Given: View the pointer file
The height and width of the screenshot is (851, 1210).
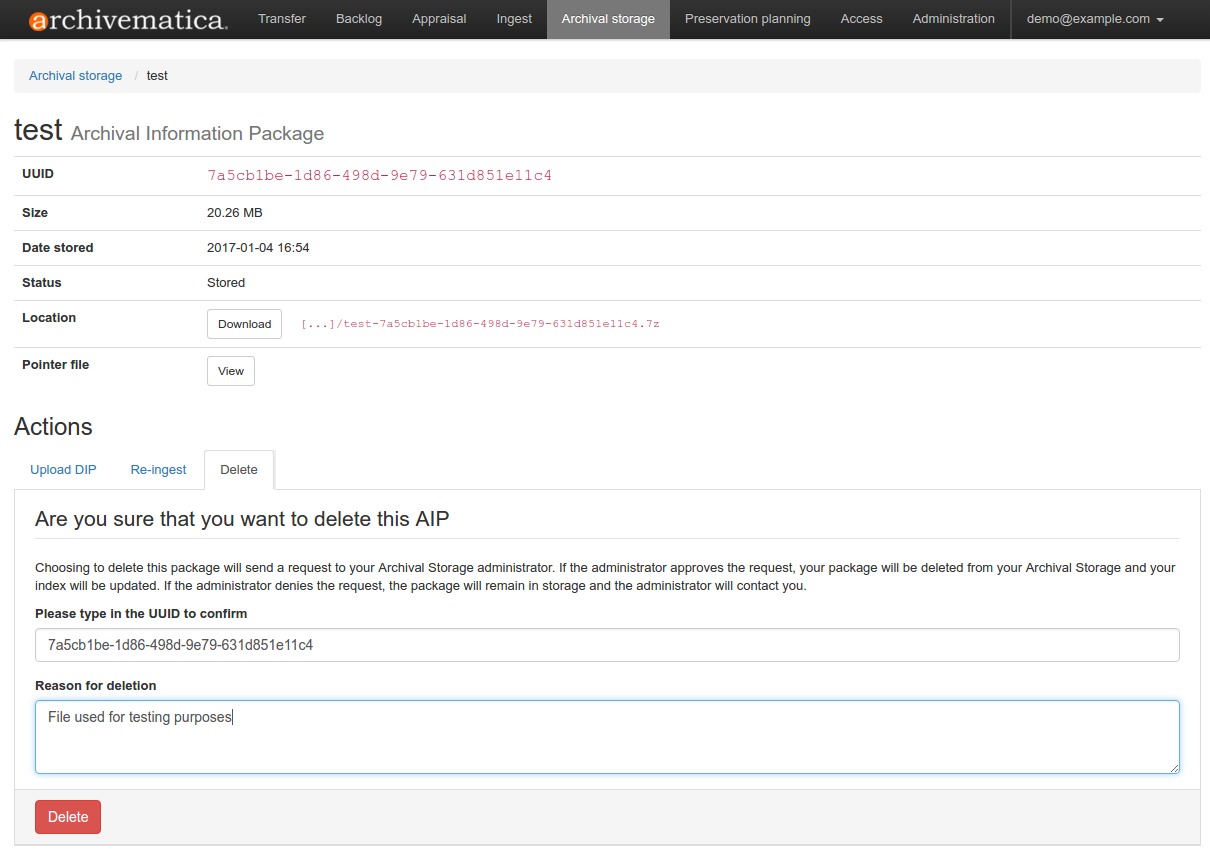Looking at the screenshot, I should [231, 371].
